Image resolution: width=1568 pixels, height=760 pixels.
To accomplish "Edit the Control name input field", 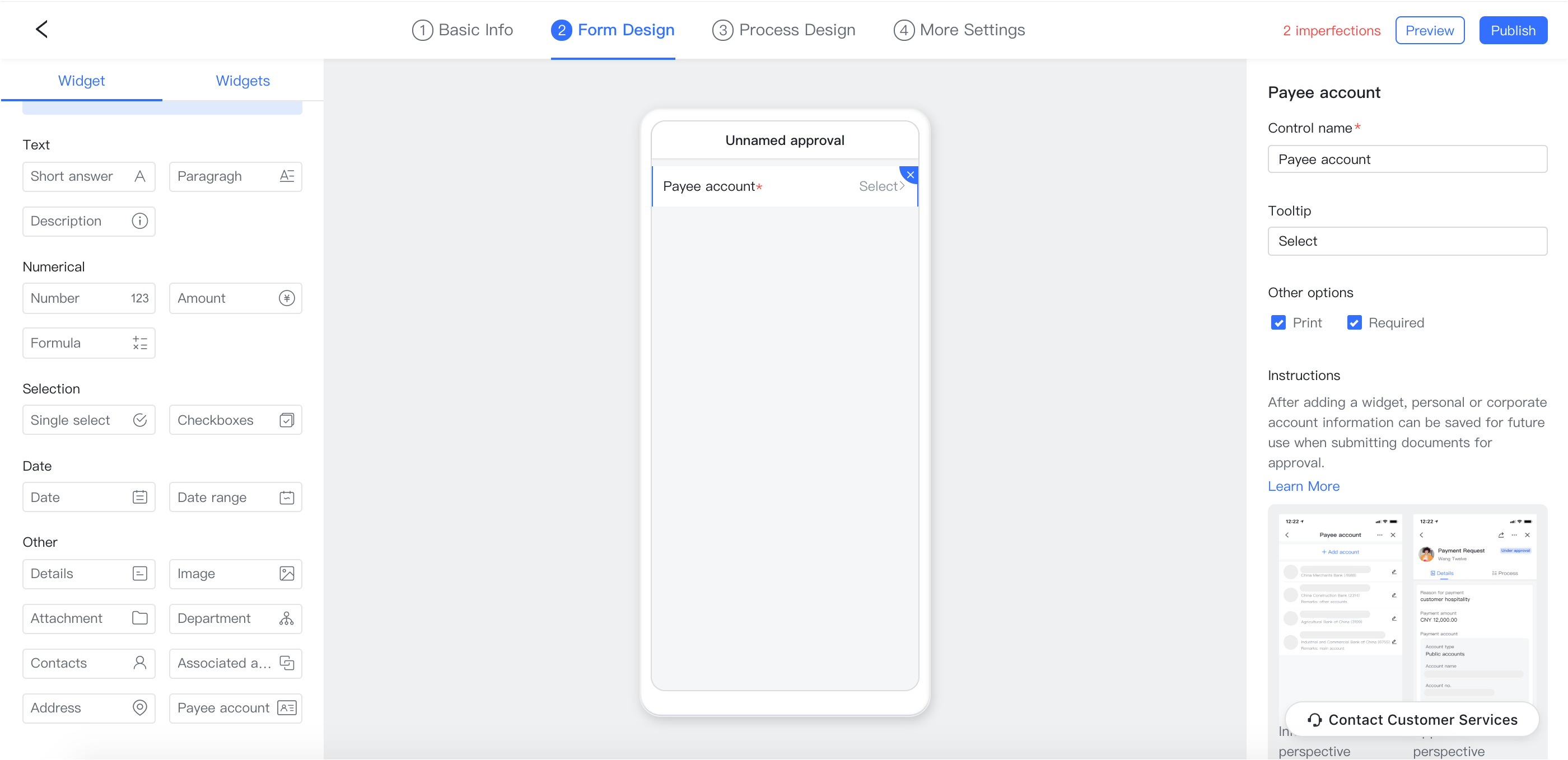I will [1407, 159].
